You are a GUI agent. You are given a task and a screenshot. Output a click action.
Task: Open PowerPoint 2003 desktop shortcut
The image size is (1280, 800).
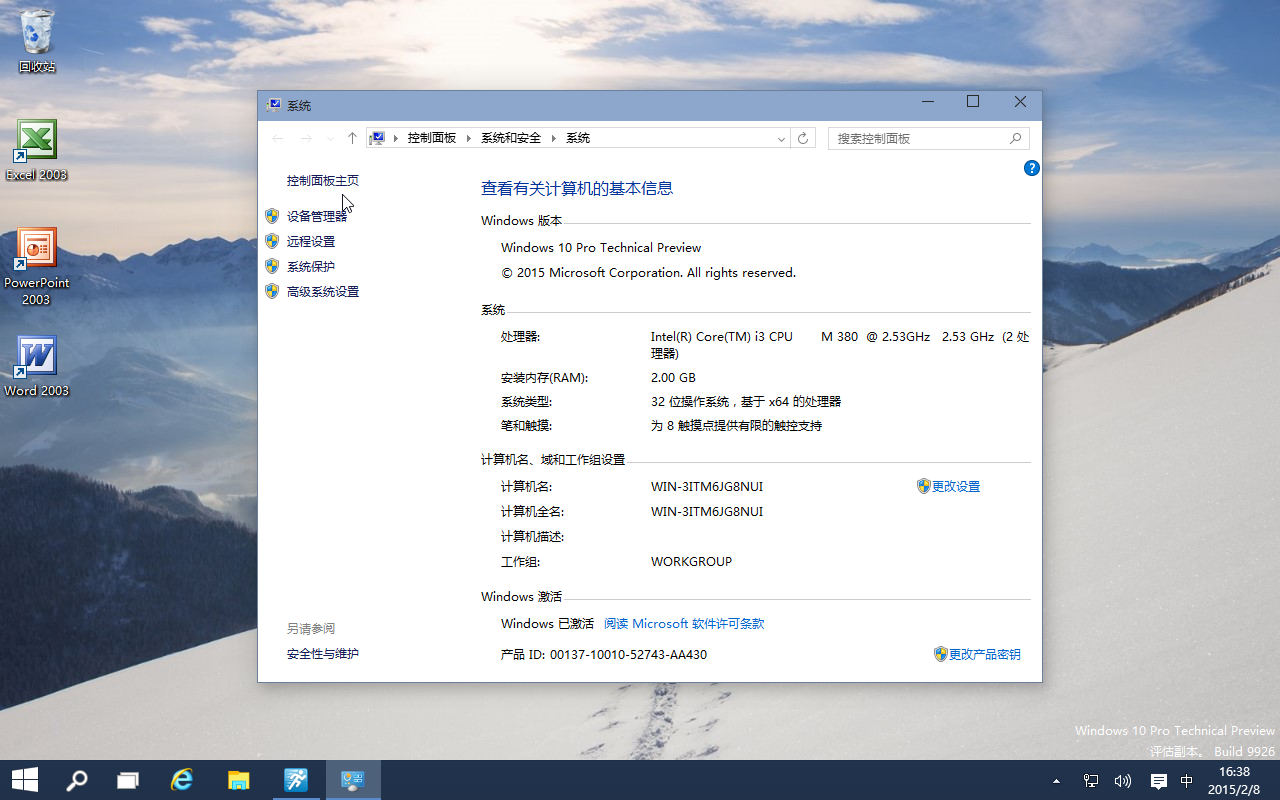pos(37,266)
